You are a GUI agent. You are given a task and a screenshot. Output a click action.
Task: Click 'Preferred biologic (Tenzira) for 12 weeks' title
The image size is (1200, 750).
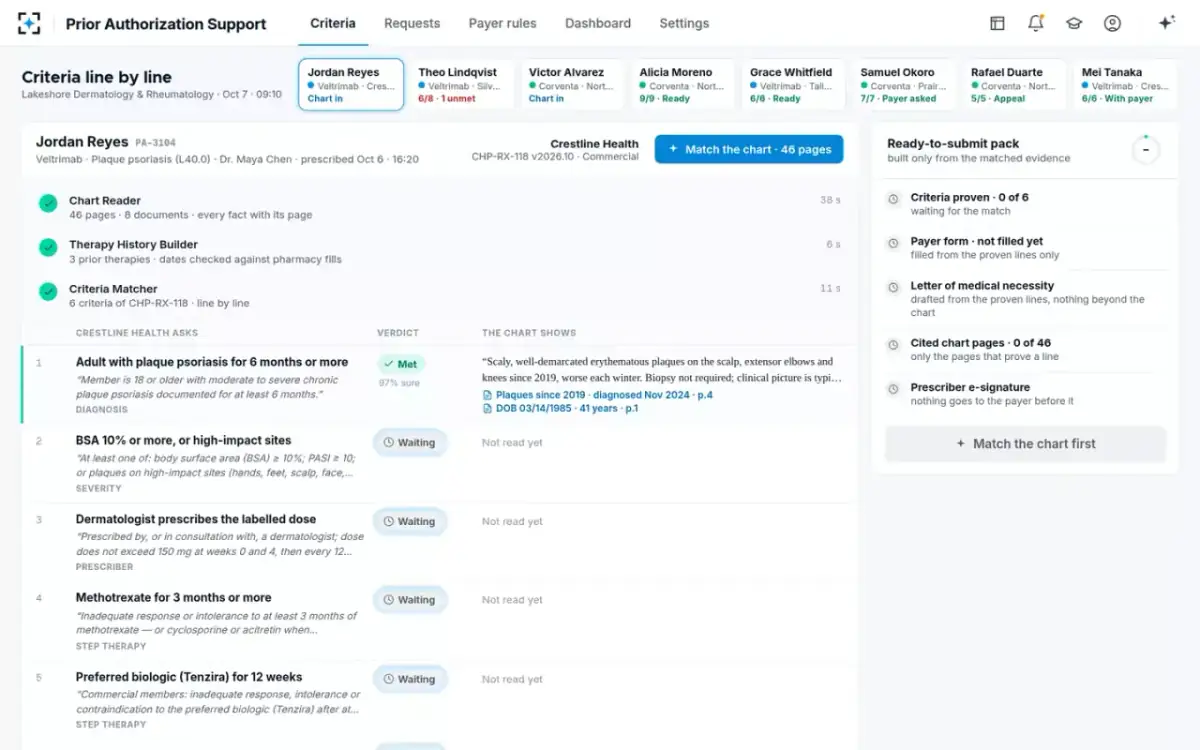pos(189,677)
